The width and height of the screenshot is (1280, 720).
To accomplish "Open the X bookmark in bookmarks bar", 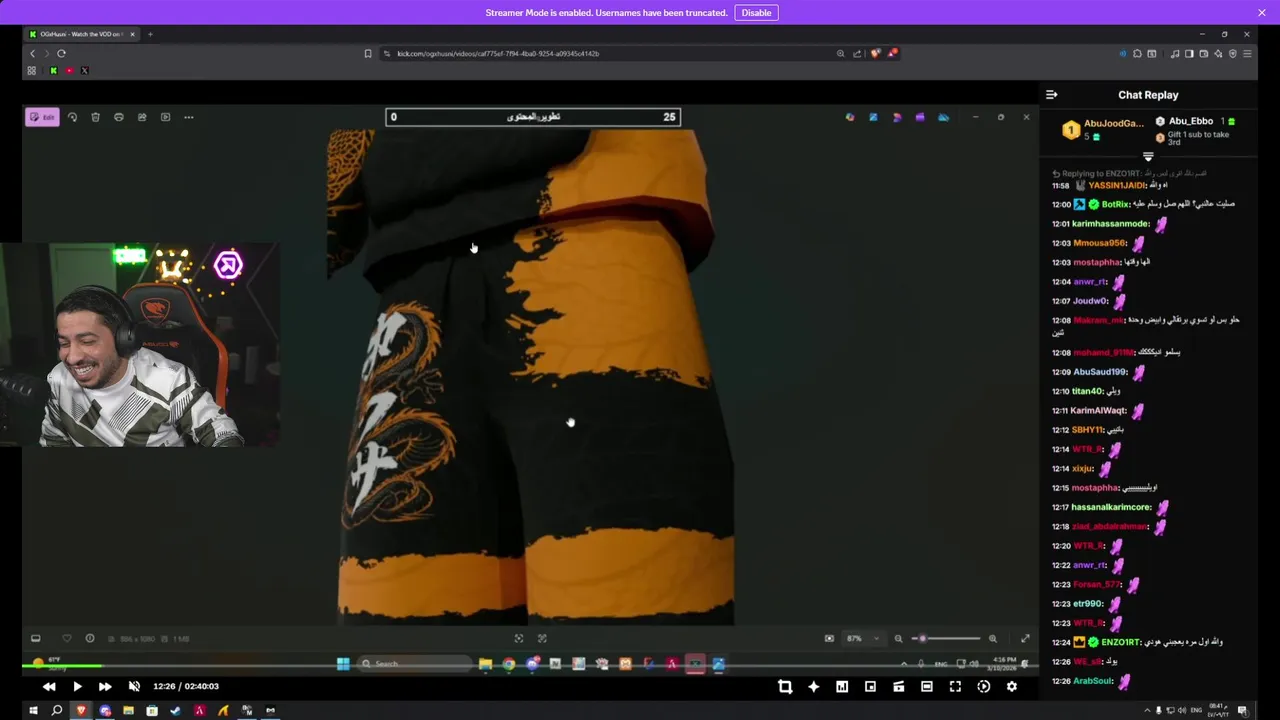I will pos(84,71).
